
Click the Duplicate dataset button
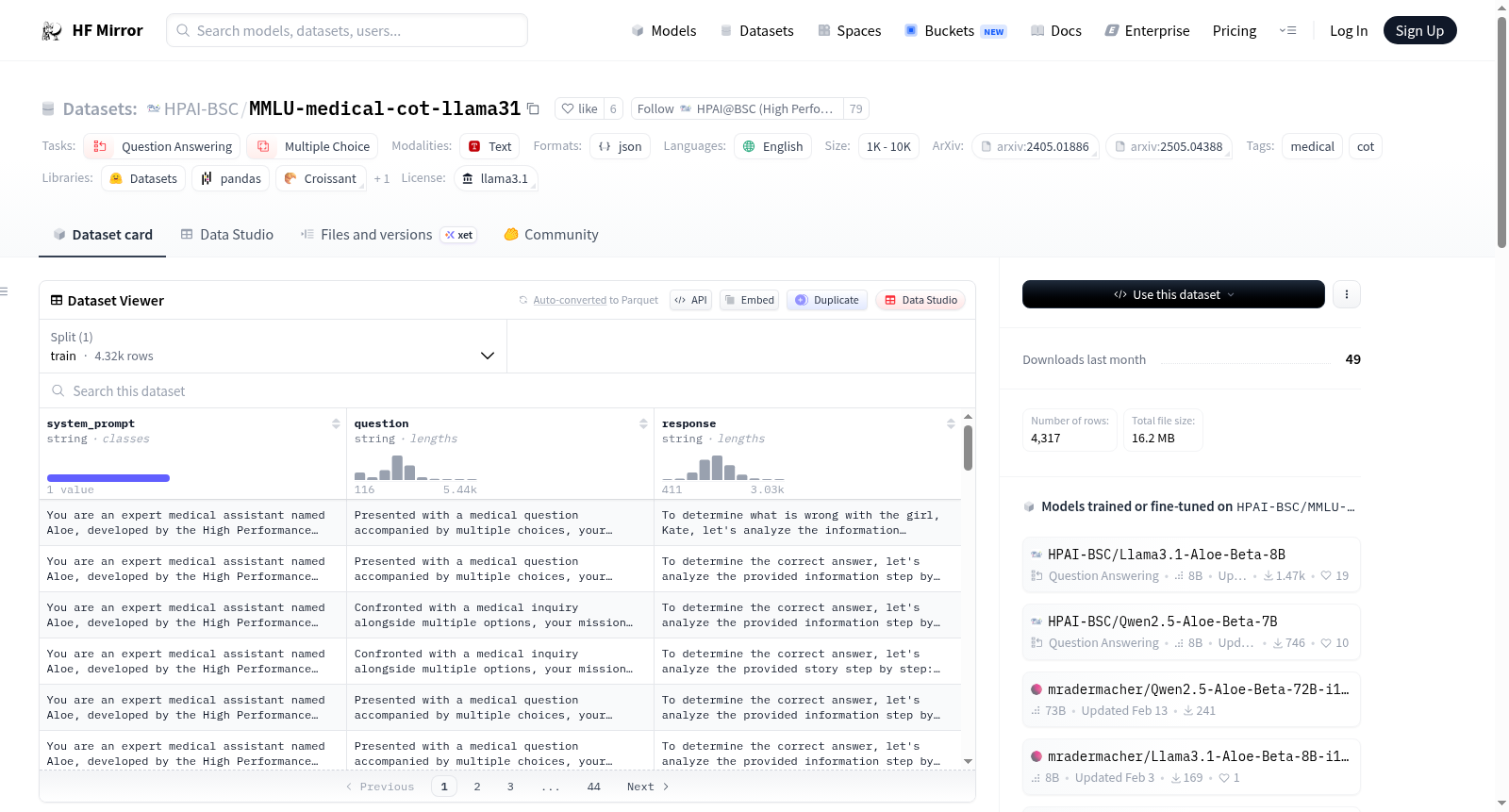[827, 300]
